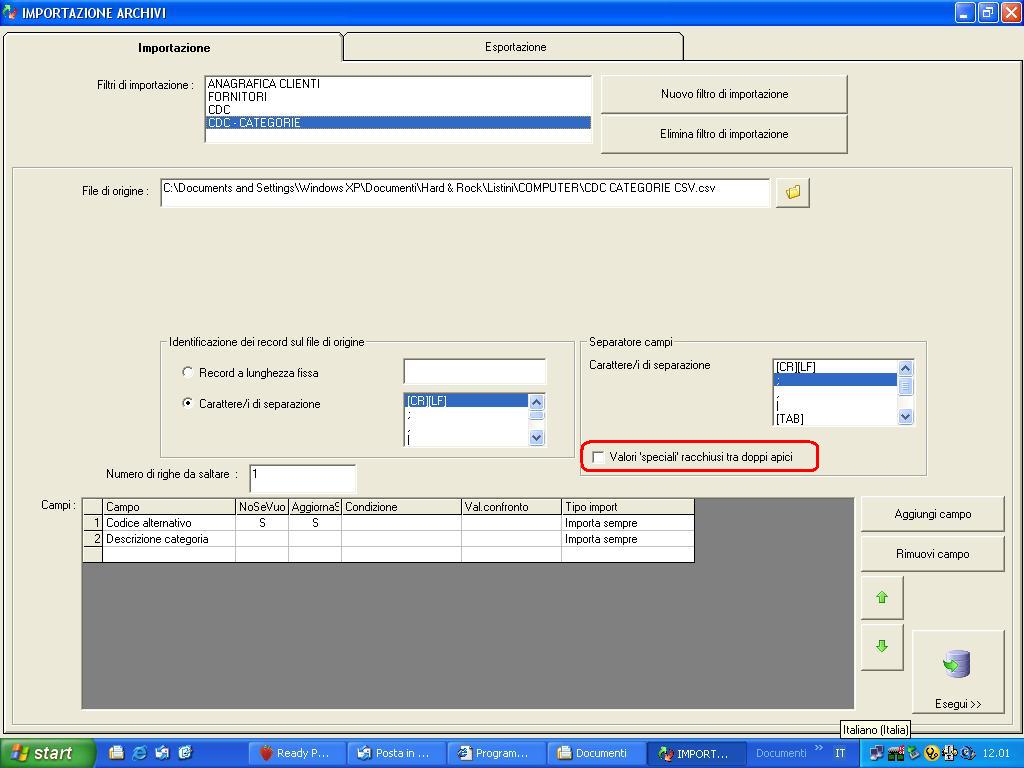Select ANAGRAFICA CLIENTI import filter

[398, 84]
